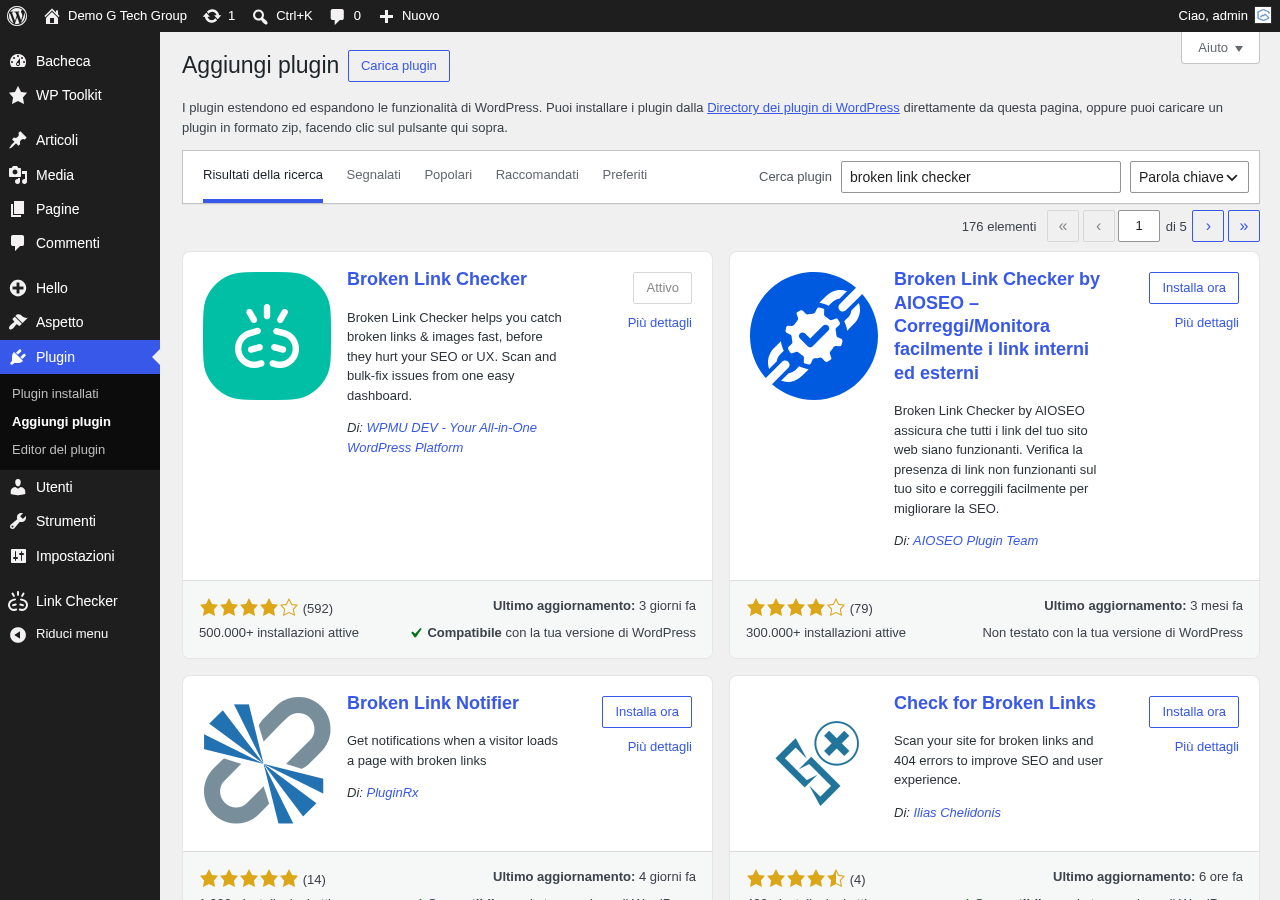1280x900 pixels.
Task: Open Plugin installati submenu item
Action: [55, 393]
